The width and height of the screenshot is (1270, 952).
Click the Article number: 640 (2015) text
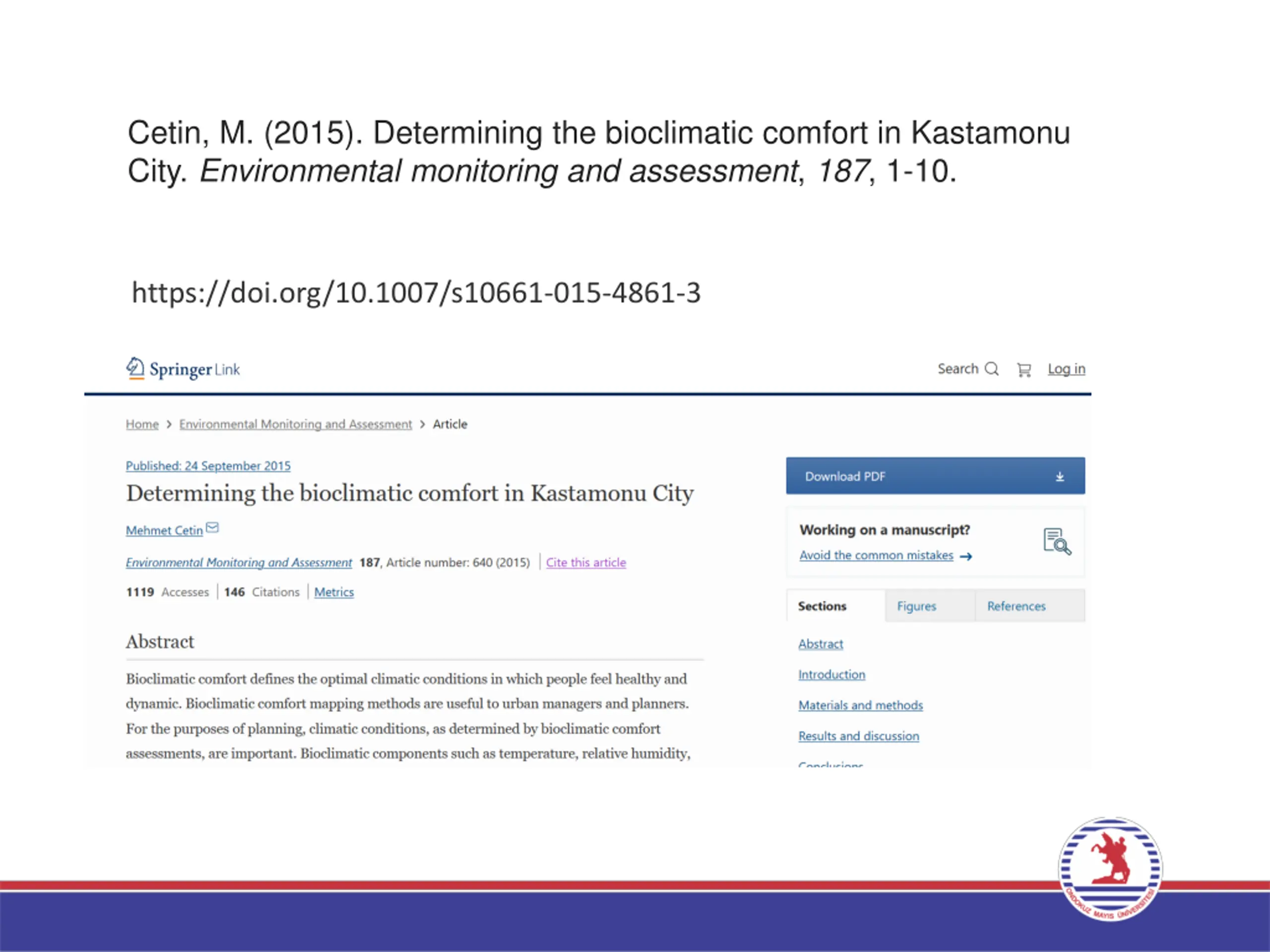tap(458, 562)
